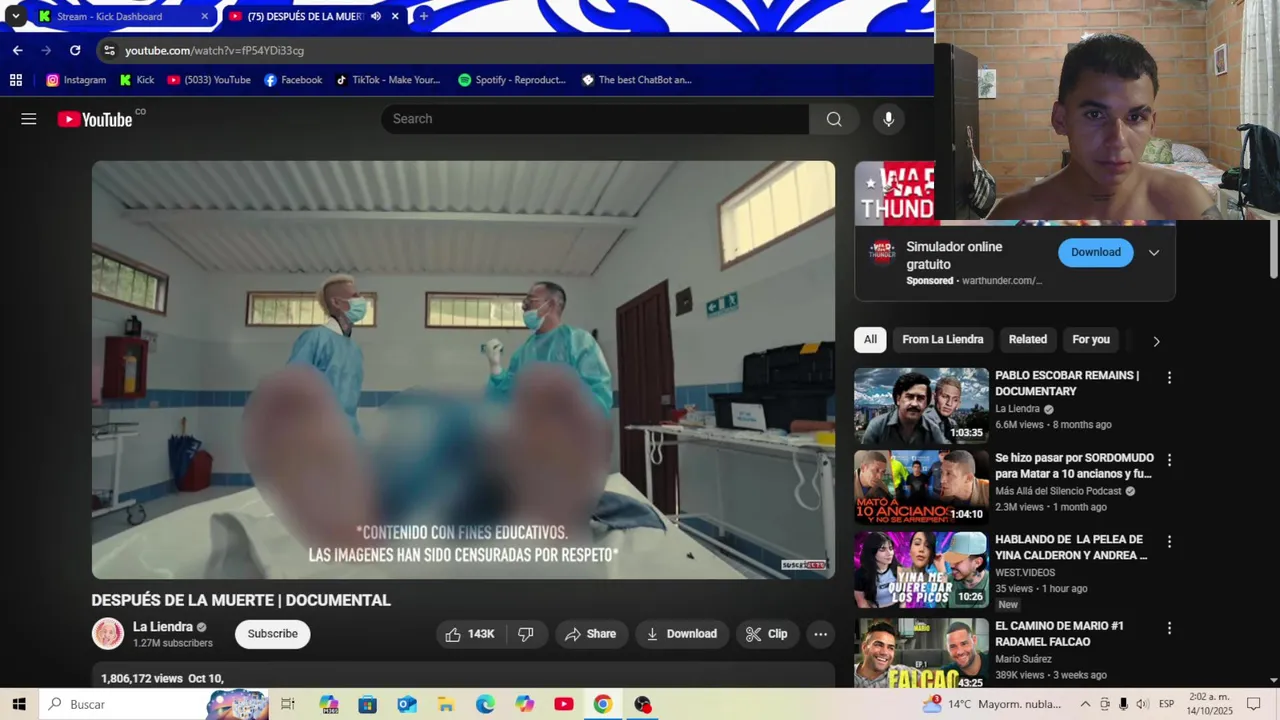This screenshot has height=720, width=1280.
Task: Open options for SORDOMUDO video
Action: point(1169,460)
